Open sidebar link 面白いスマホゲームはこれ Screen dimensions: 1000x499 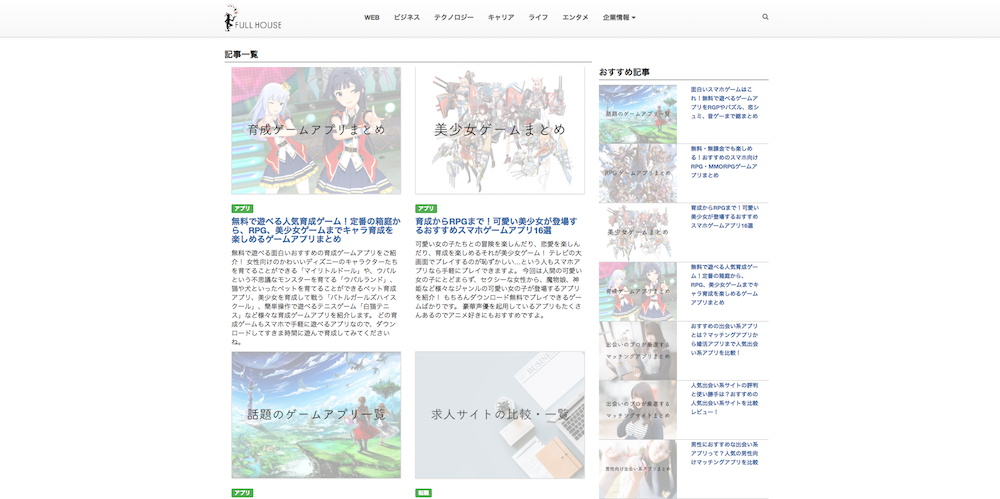click(724, 103)
